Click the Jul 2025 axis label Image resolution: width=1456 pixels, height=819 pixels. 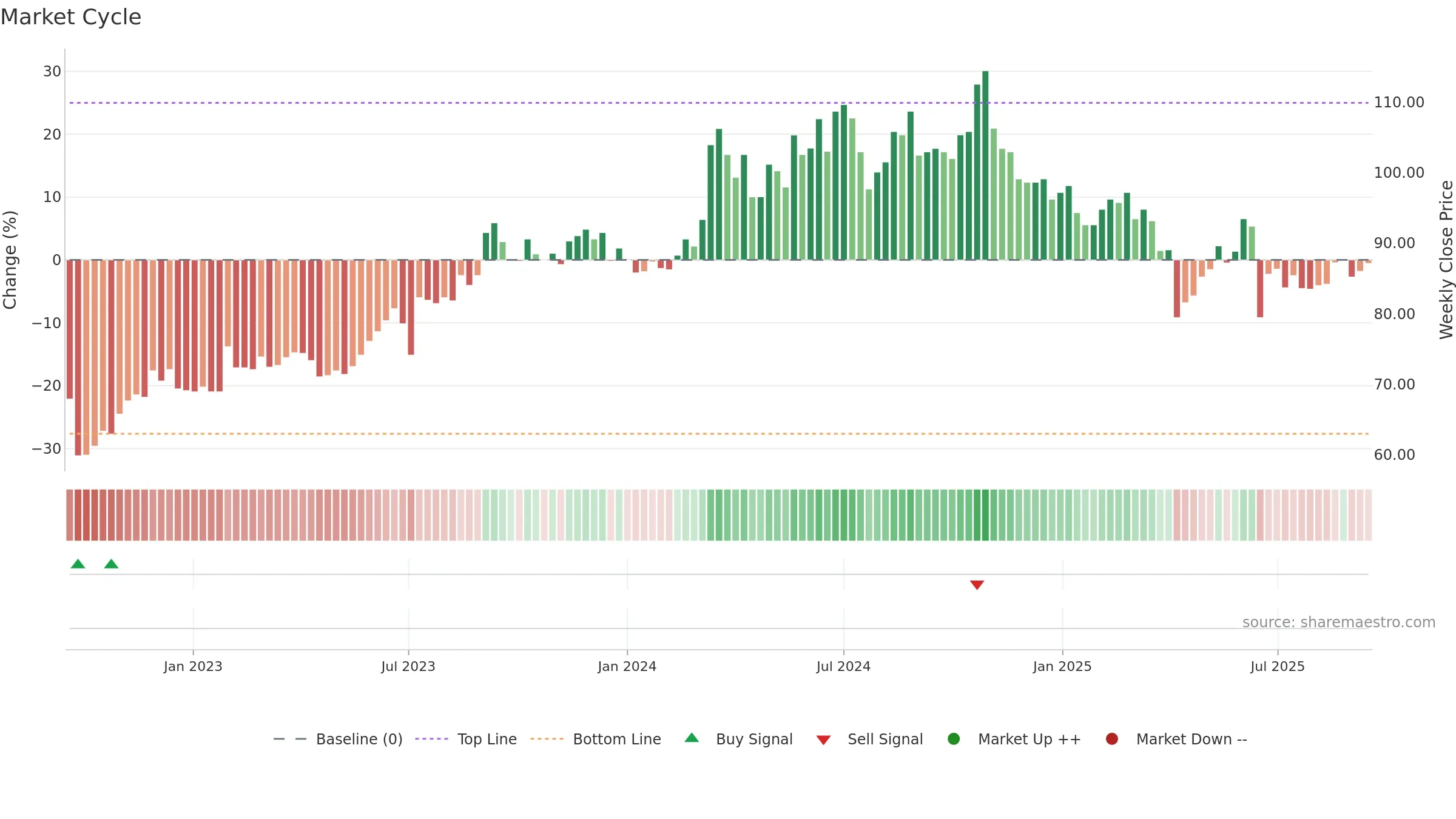1278,667
